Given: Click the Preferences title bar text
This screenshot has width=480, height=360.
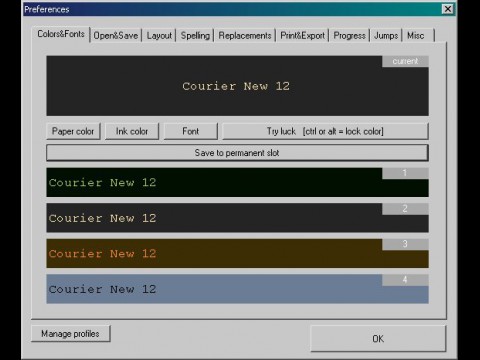Looking at the screenshot, I should coord(47,9).
